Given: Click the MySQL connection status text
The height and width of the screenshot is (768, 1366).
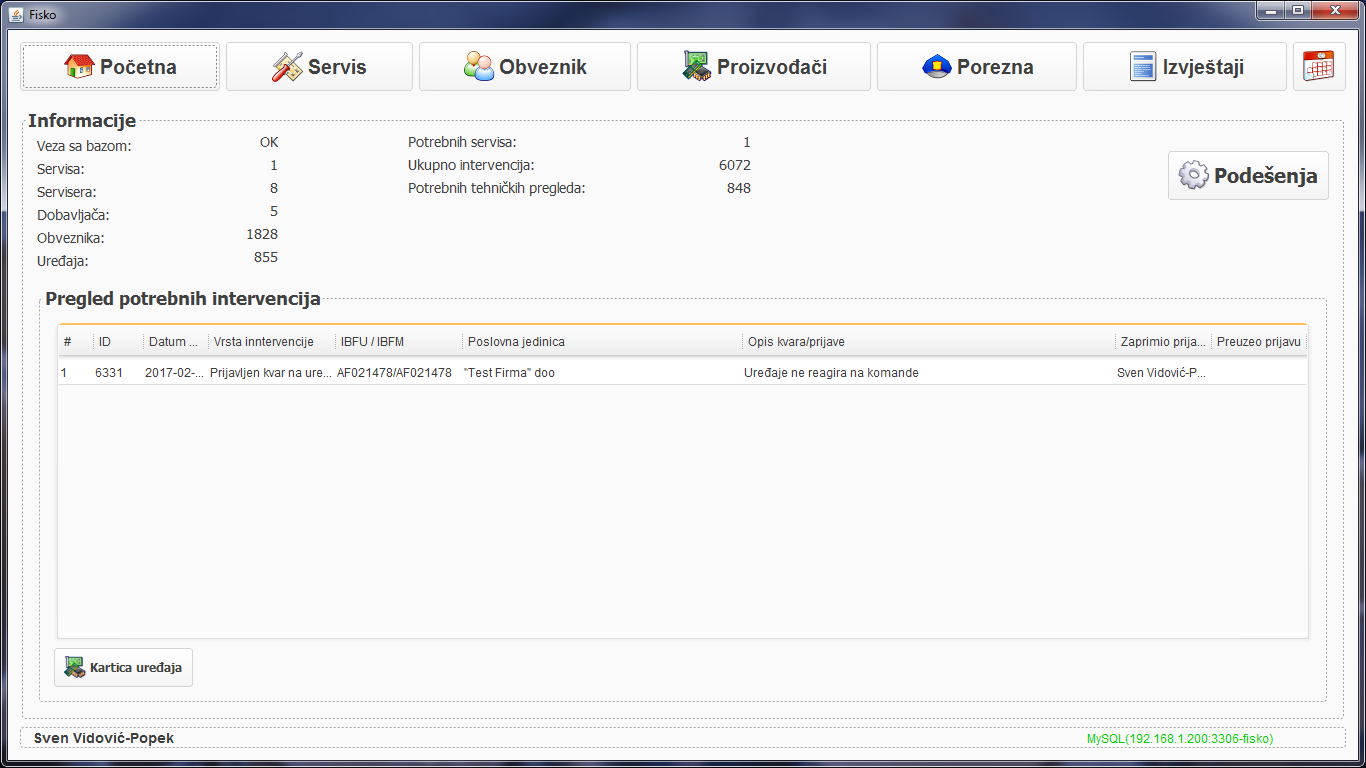Looking at the screenshot, I should [1180, 739].
